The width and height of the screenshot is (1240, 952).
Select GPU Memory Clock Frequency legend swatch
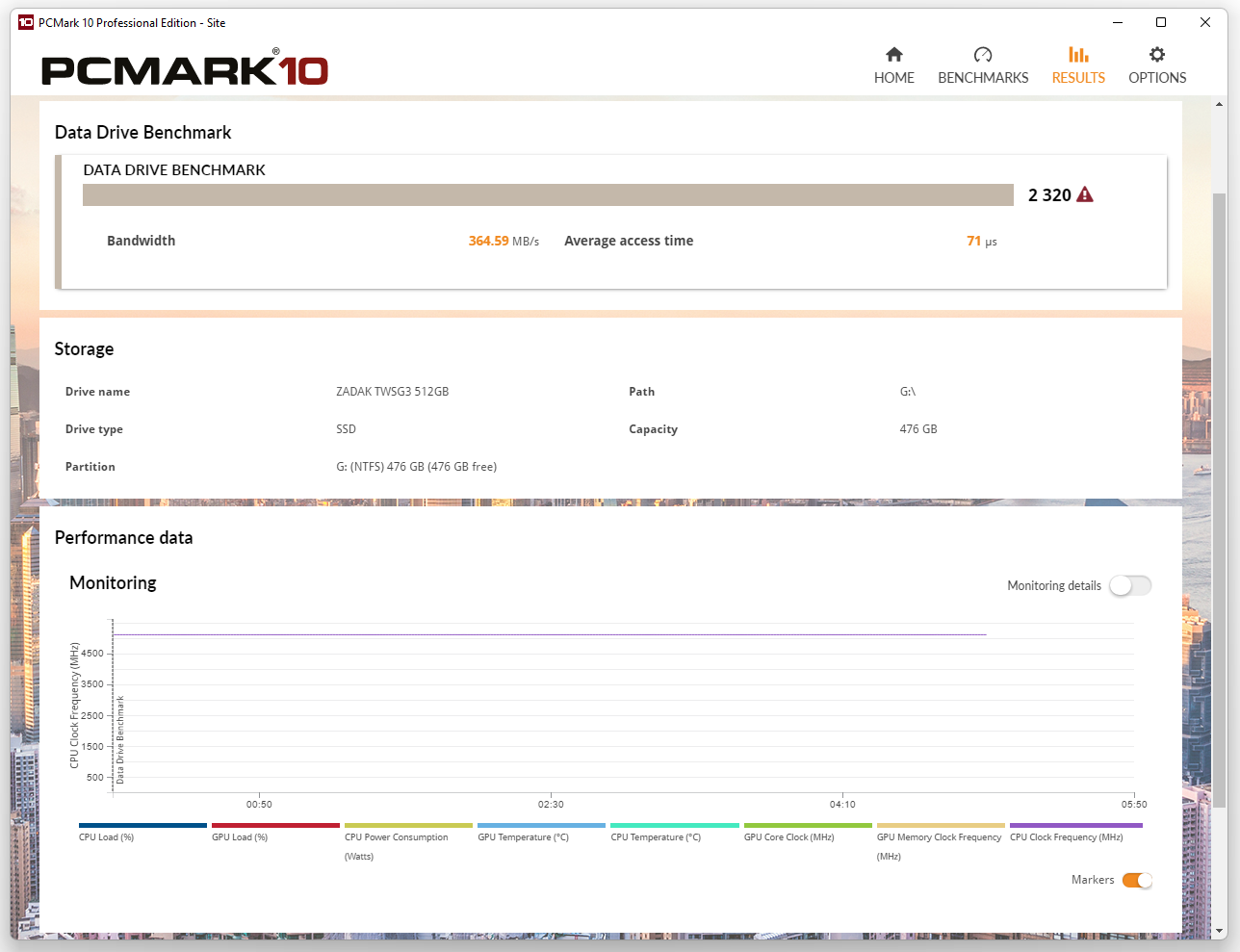coord(941,825)
